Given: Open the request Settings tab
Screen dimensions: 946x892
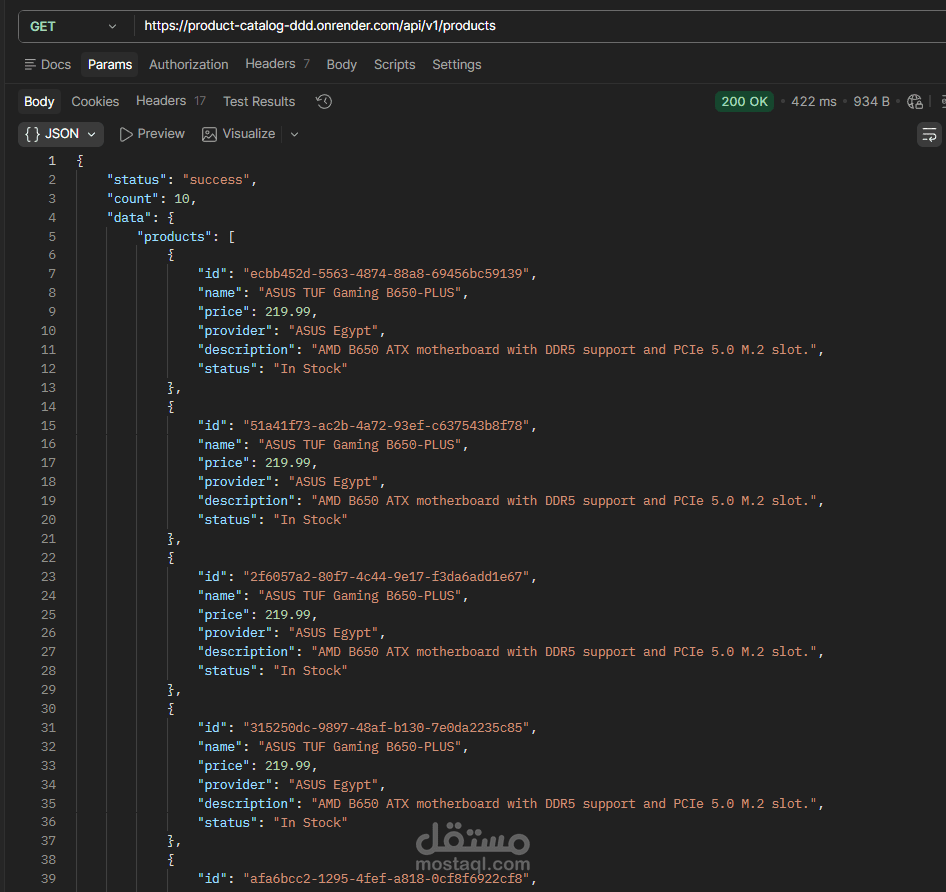Looking at the screenshot, I should pos(457,65).
